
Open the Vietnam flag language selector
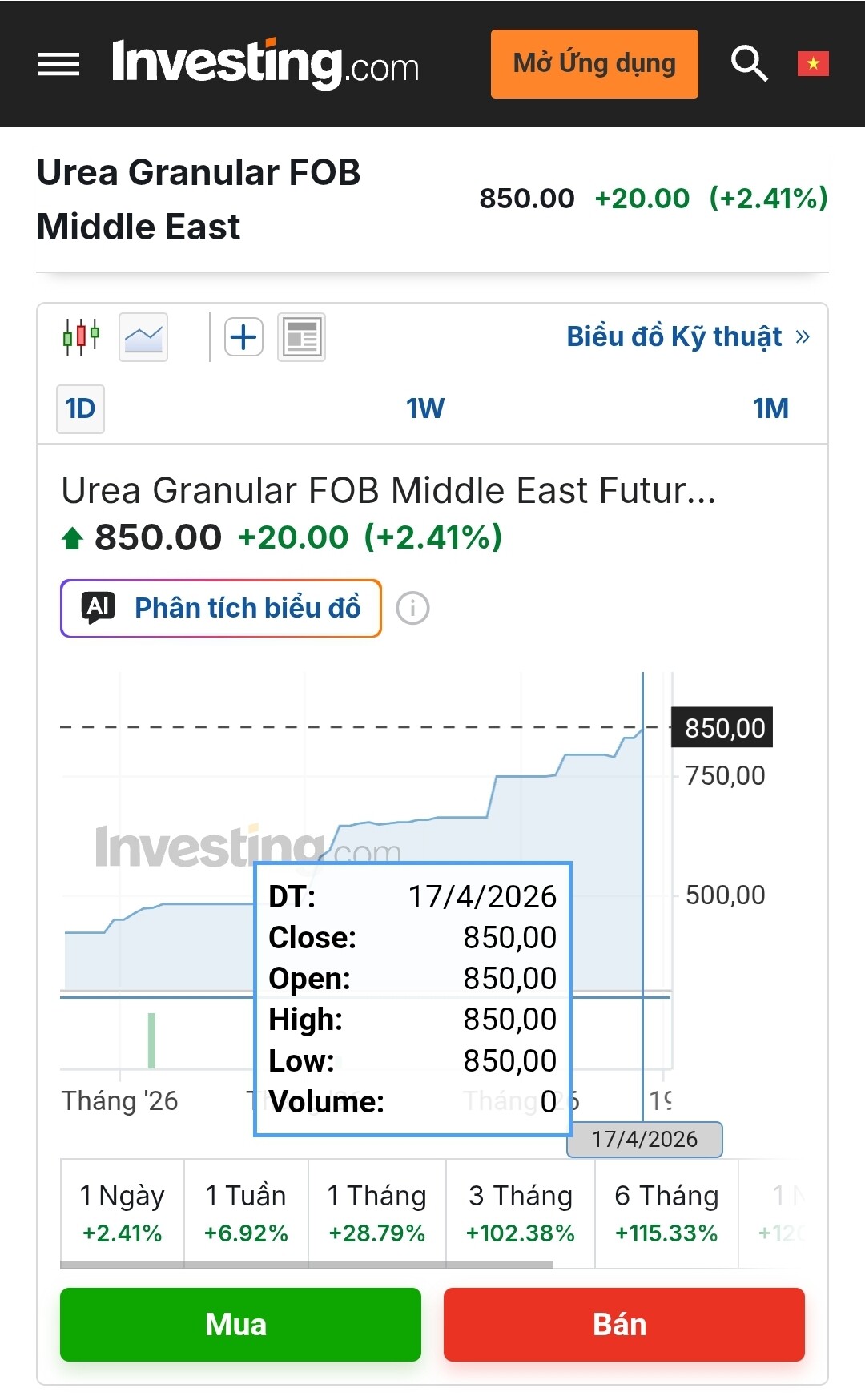pos(812,64)
